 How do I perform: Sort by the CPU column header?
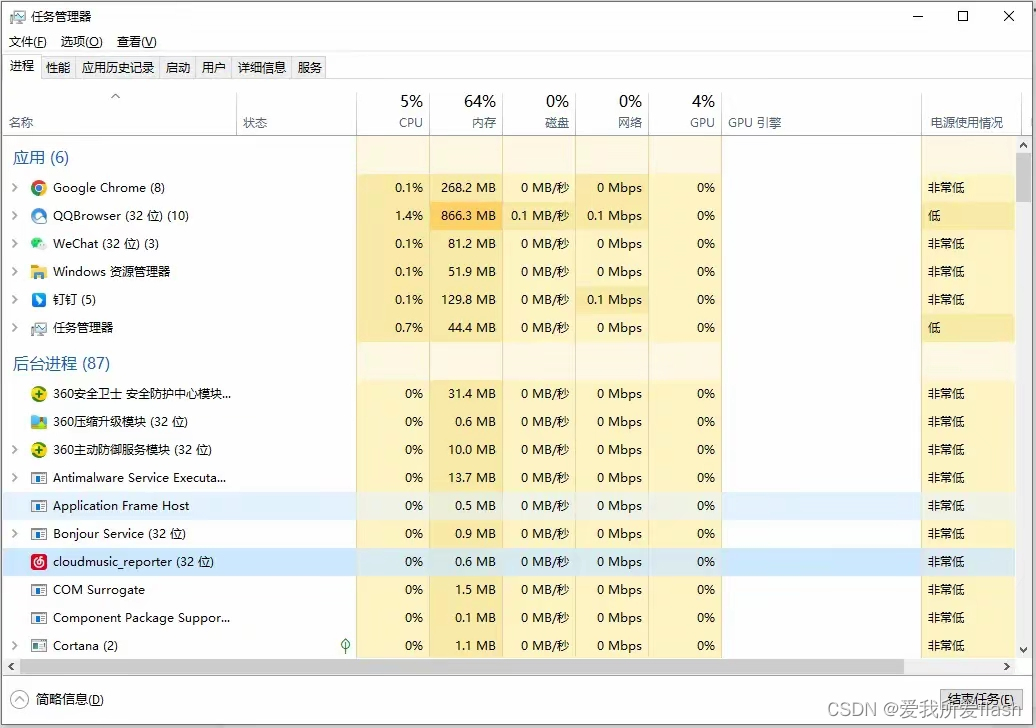pos(393,114)
